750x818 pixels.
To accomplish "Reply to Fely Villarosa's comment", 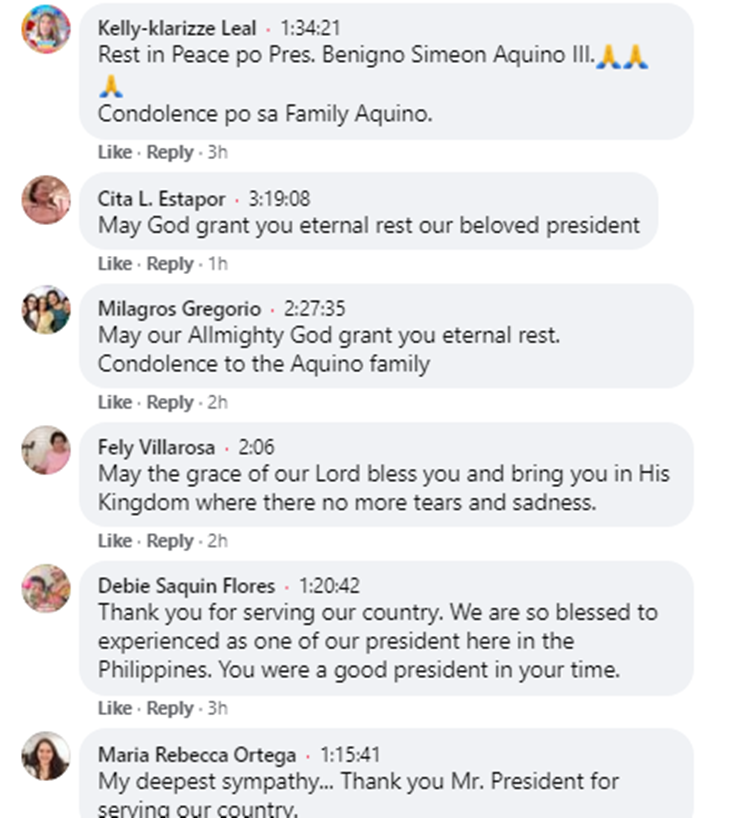I will [169, 541].
